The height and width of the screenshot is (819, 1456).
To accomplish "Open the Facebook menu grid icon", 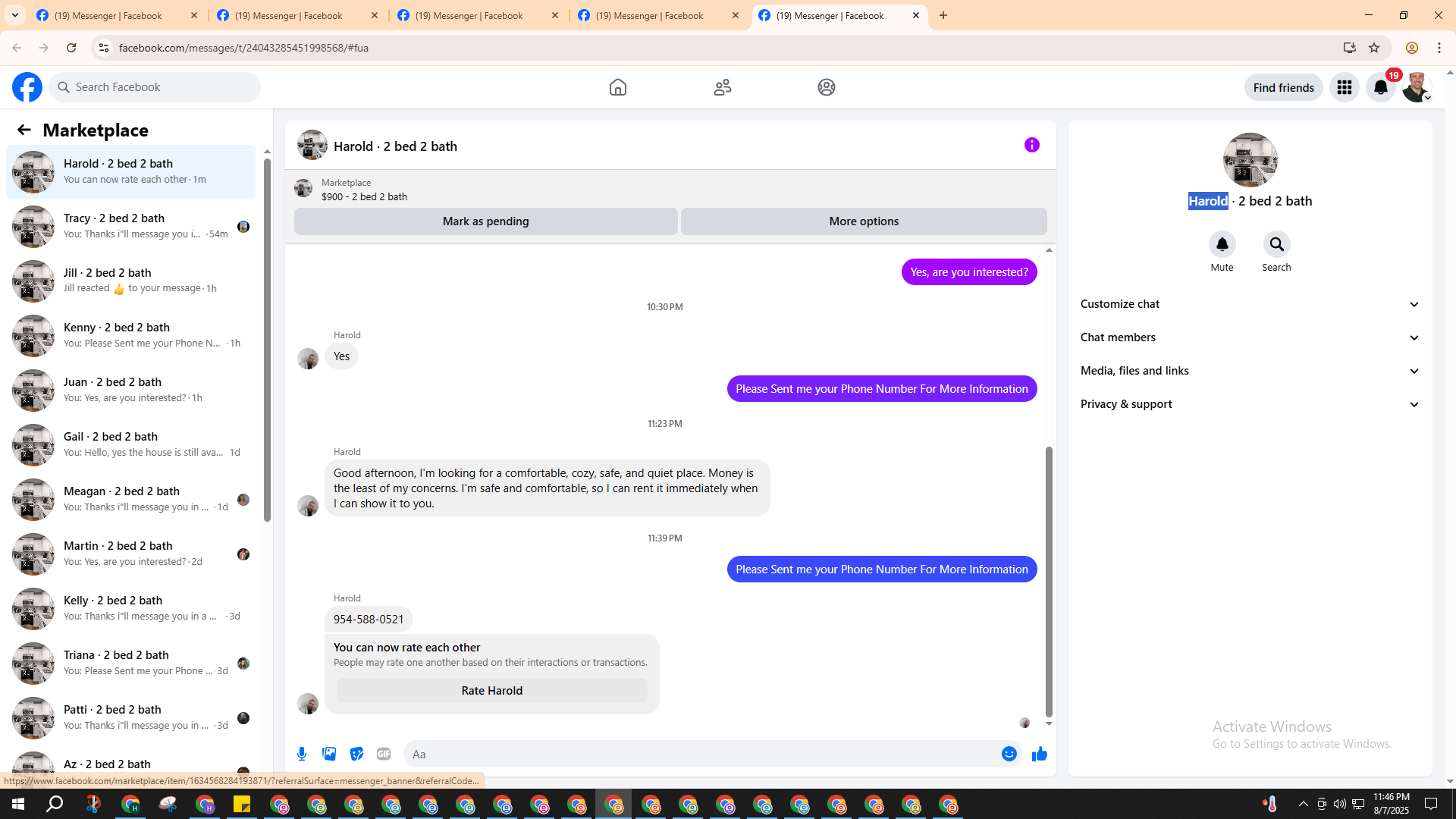I will pyautogui.click(x=1345, y=87).
